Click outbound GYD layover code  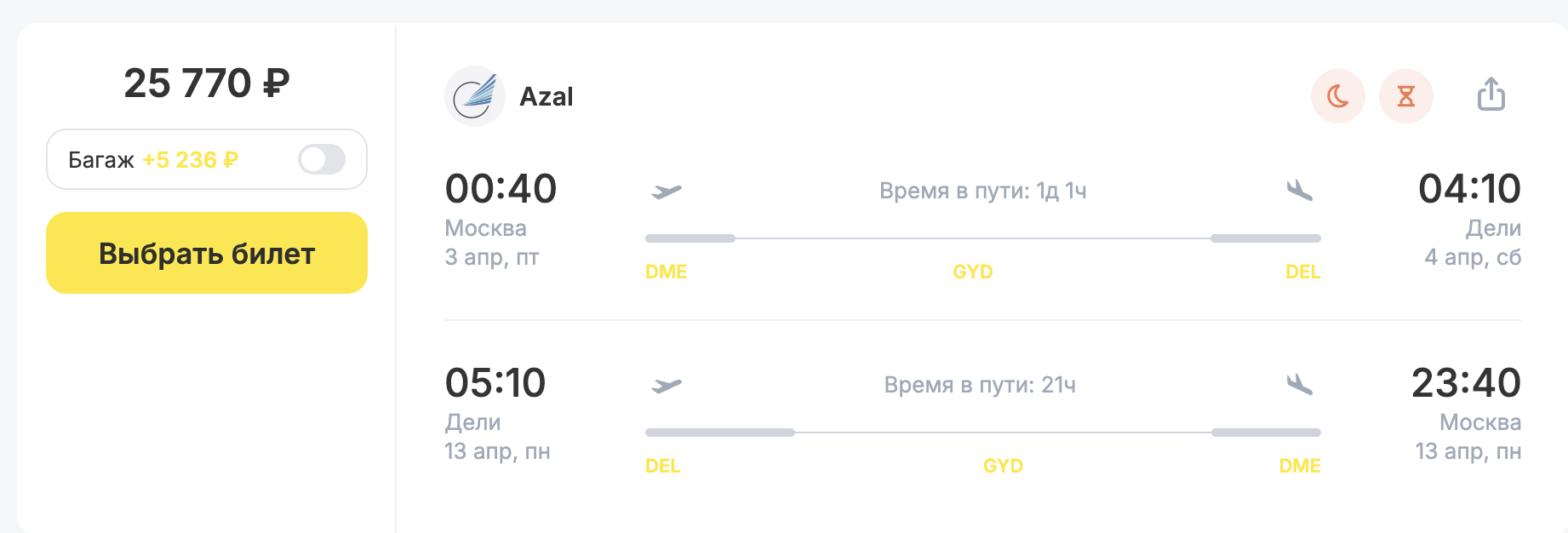972,272
